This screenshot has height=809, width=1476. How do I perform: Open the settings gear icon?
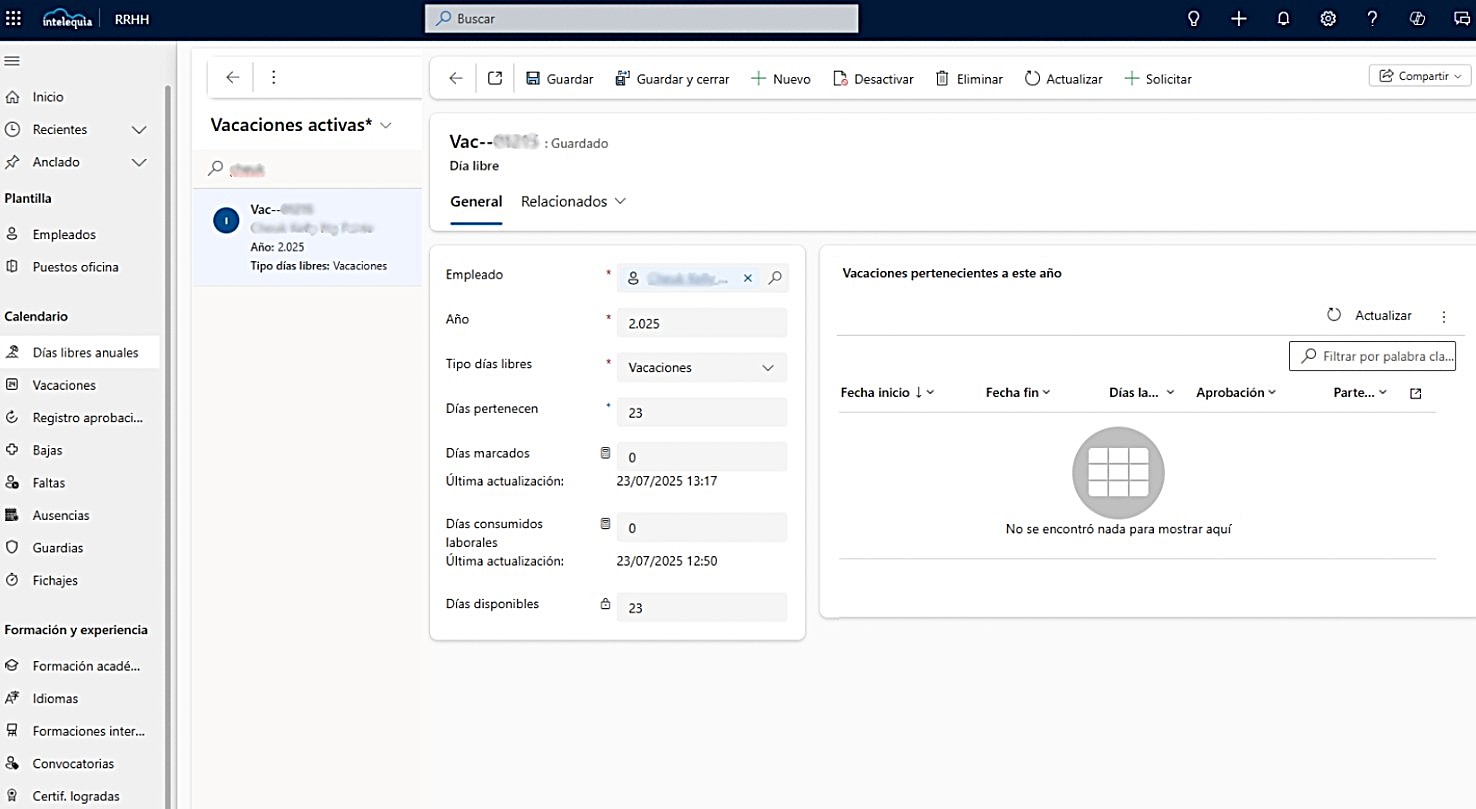(1328, 18)
